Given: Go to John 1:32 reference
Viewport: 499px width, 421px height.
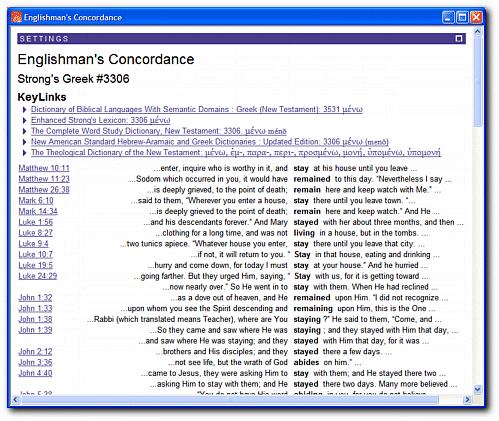Looking at the screenshot, I should tap(35, 298).
